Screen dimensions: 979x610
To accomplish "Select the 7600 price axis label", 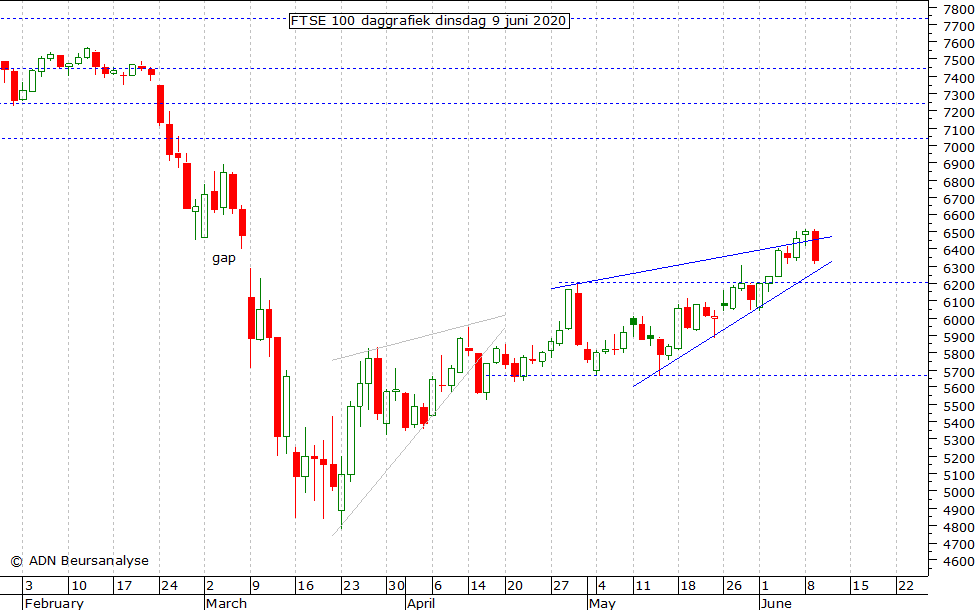I will coord(958,44).
